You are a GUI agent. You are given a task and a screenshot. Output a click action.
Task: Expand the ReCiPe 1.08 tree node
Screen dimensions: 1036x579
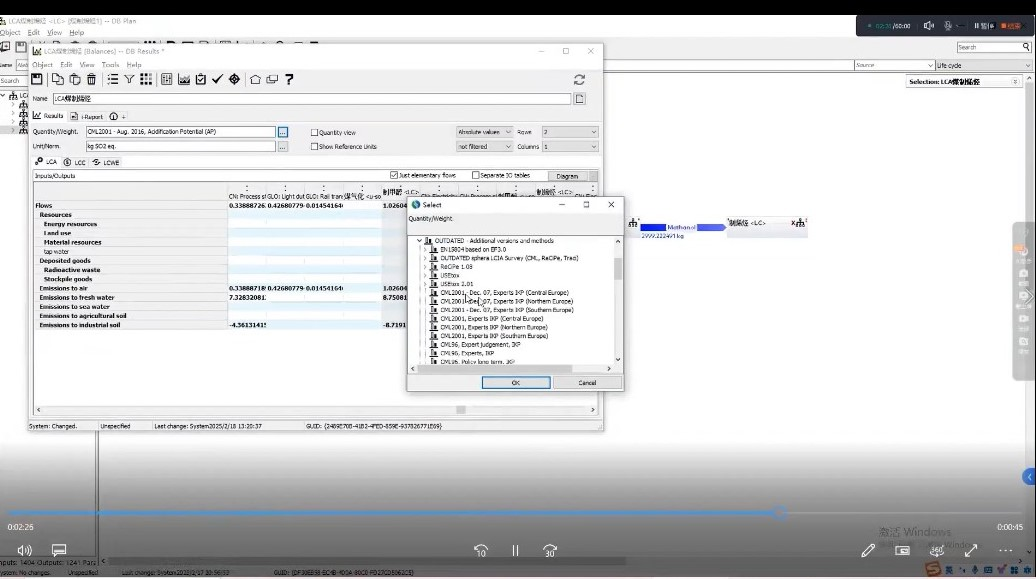pyautogui.click(x=425, y=267)
